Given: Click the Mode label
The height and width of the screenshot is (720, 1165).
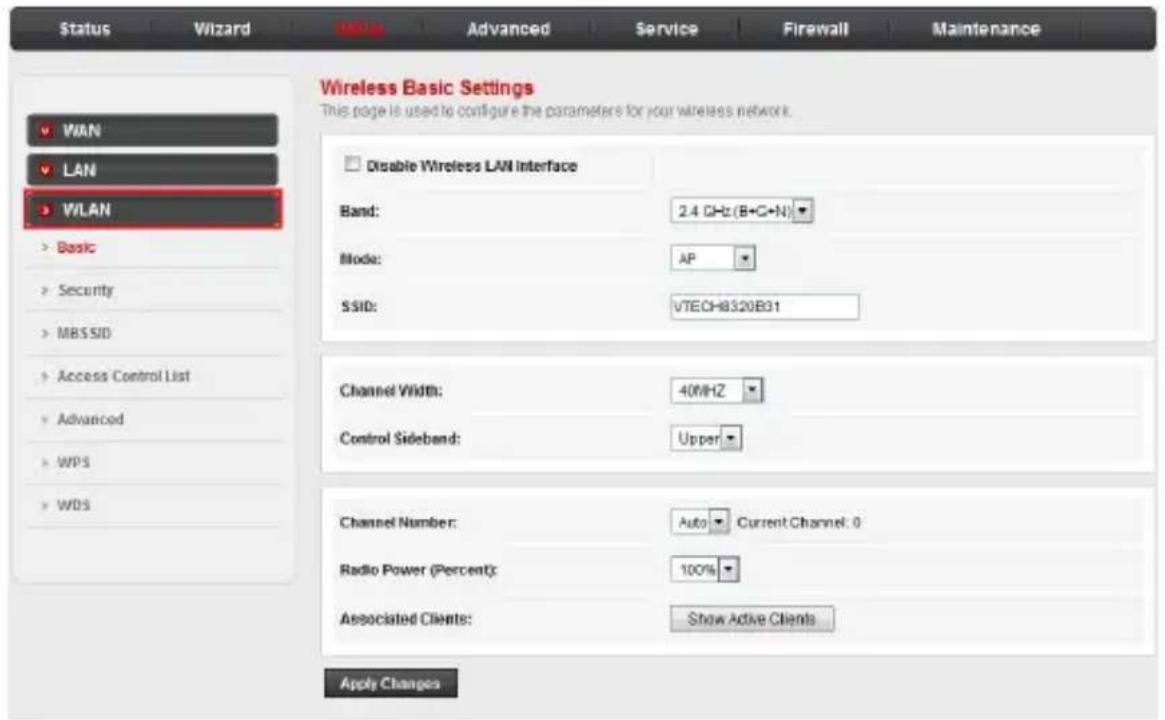Looking at the screenshot, I should click(360, 259).
